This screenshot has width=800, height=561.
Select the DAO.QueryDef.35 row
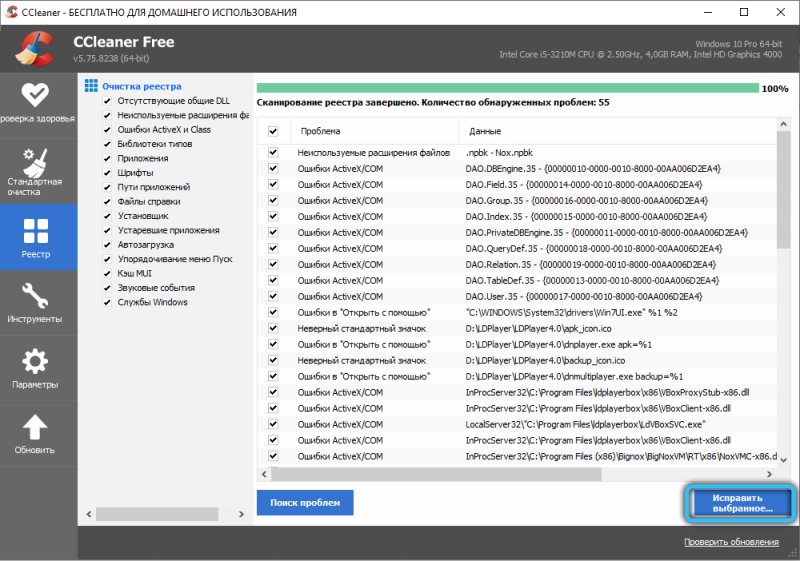(x=517, y=248)
